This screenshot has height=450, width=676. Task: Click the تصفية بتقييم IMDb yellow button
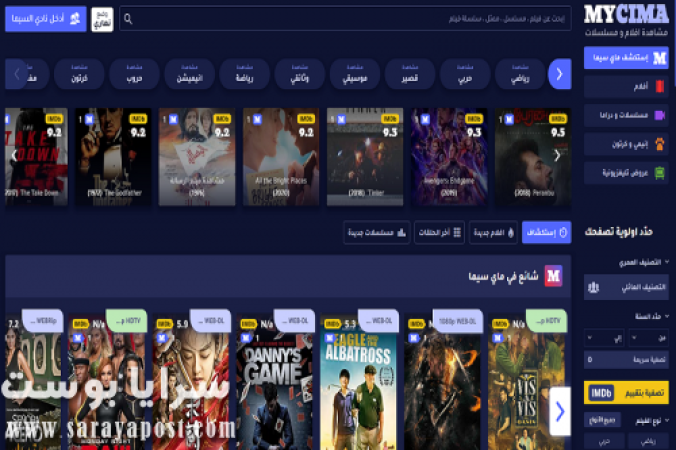click(x=626, y=393)
